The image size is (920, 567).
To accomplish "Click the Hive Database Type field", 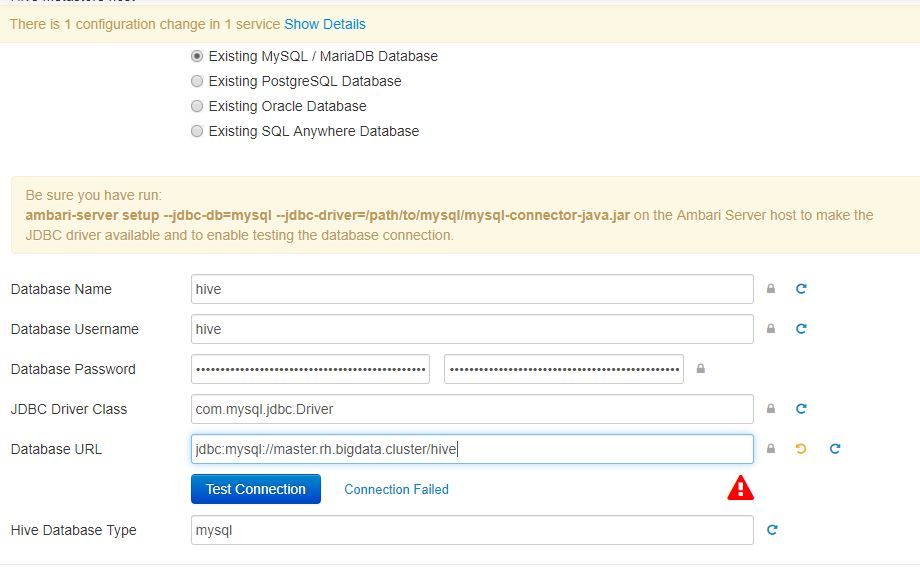I will coord(472,529).
